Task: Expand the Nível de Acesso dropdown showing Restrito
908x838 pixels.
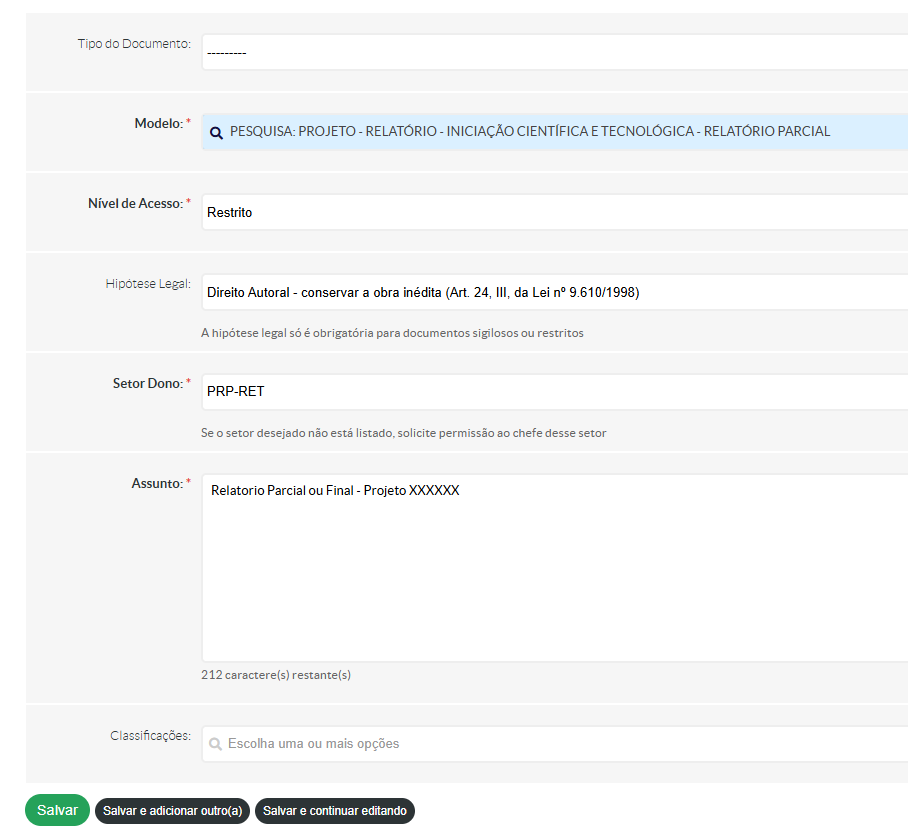Action: tap(554, 212)
